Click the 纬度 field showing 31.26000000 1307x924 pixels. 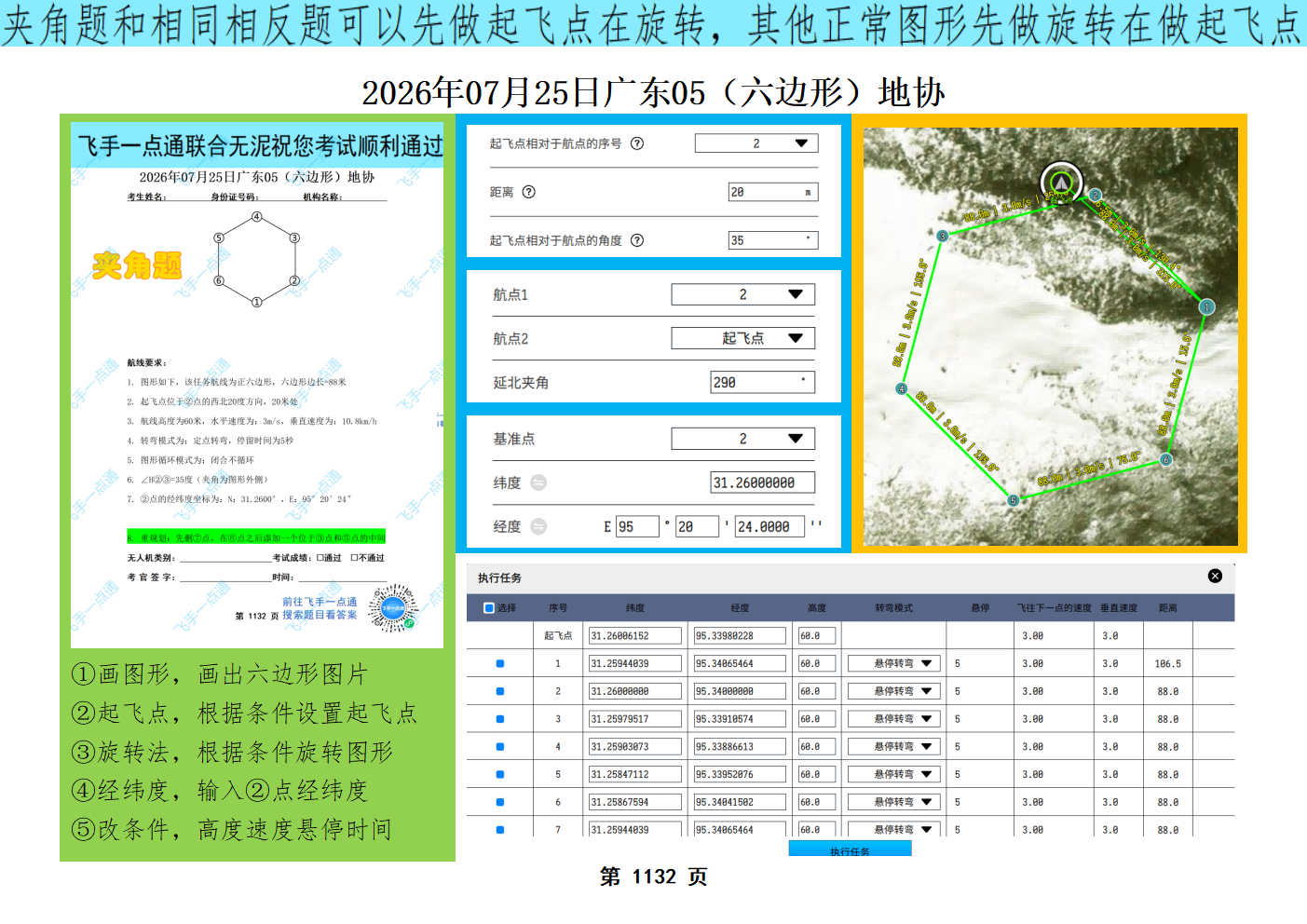763,482
